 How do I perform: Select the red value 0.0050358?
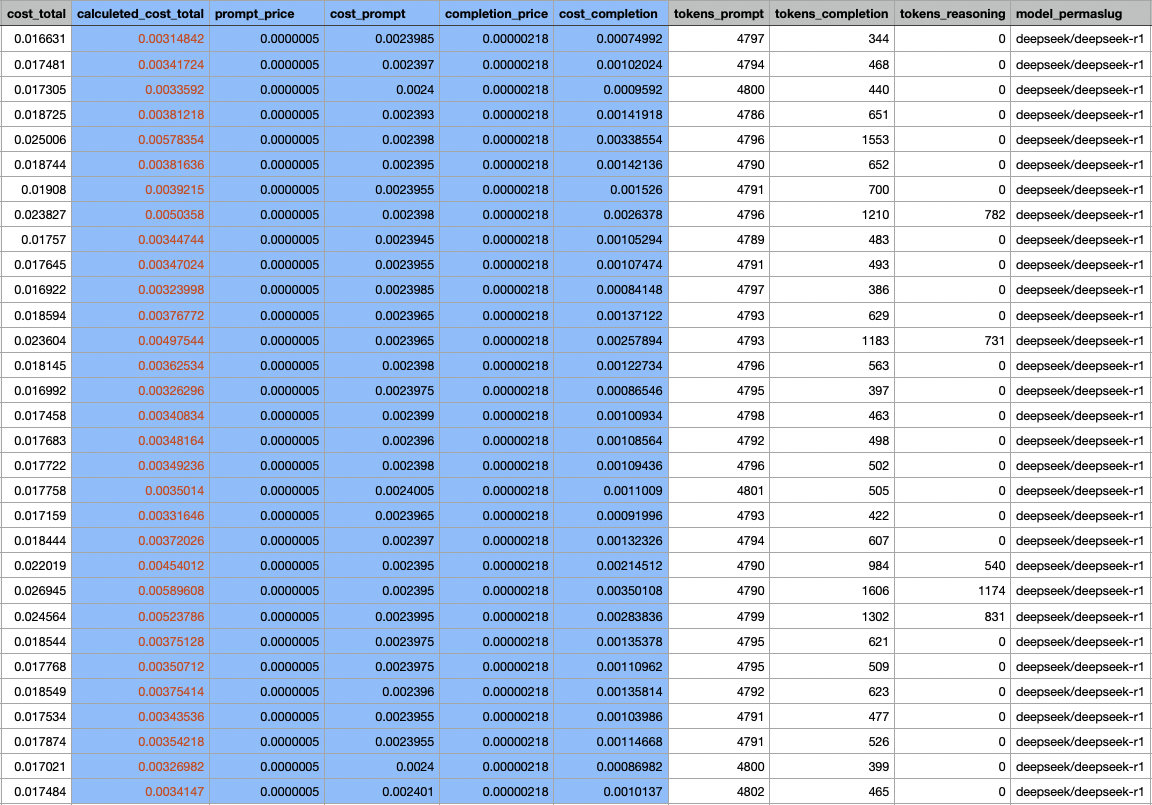click(x=140, y=214)
